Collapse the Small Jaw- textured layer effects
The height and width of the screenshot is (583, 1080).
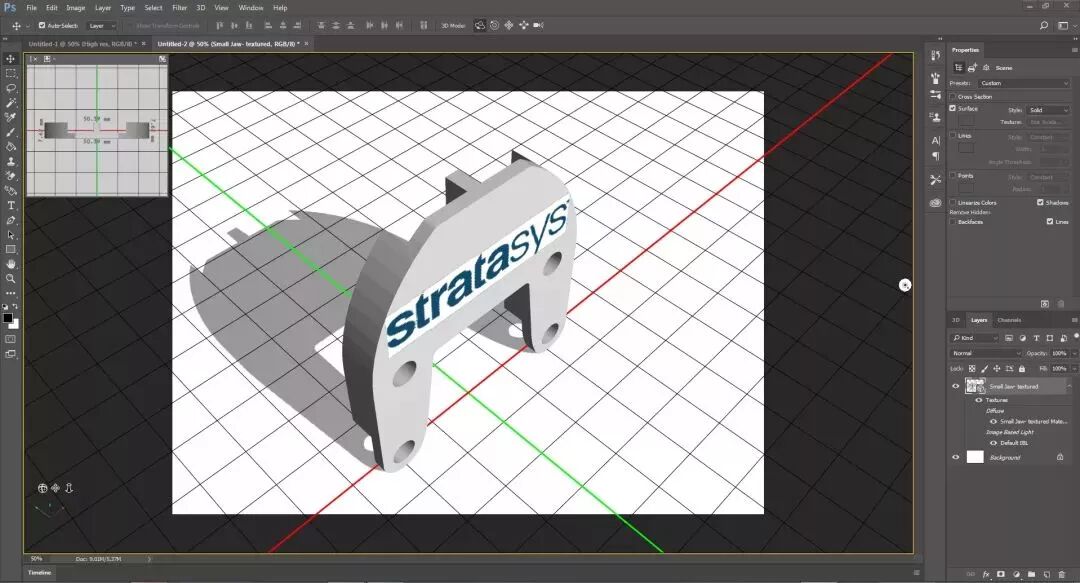point(1069,387)
